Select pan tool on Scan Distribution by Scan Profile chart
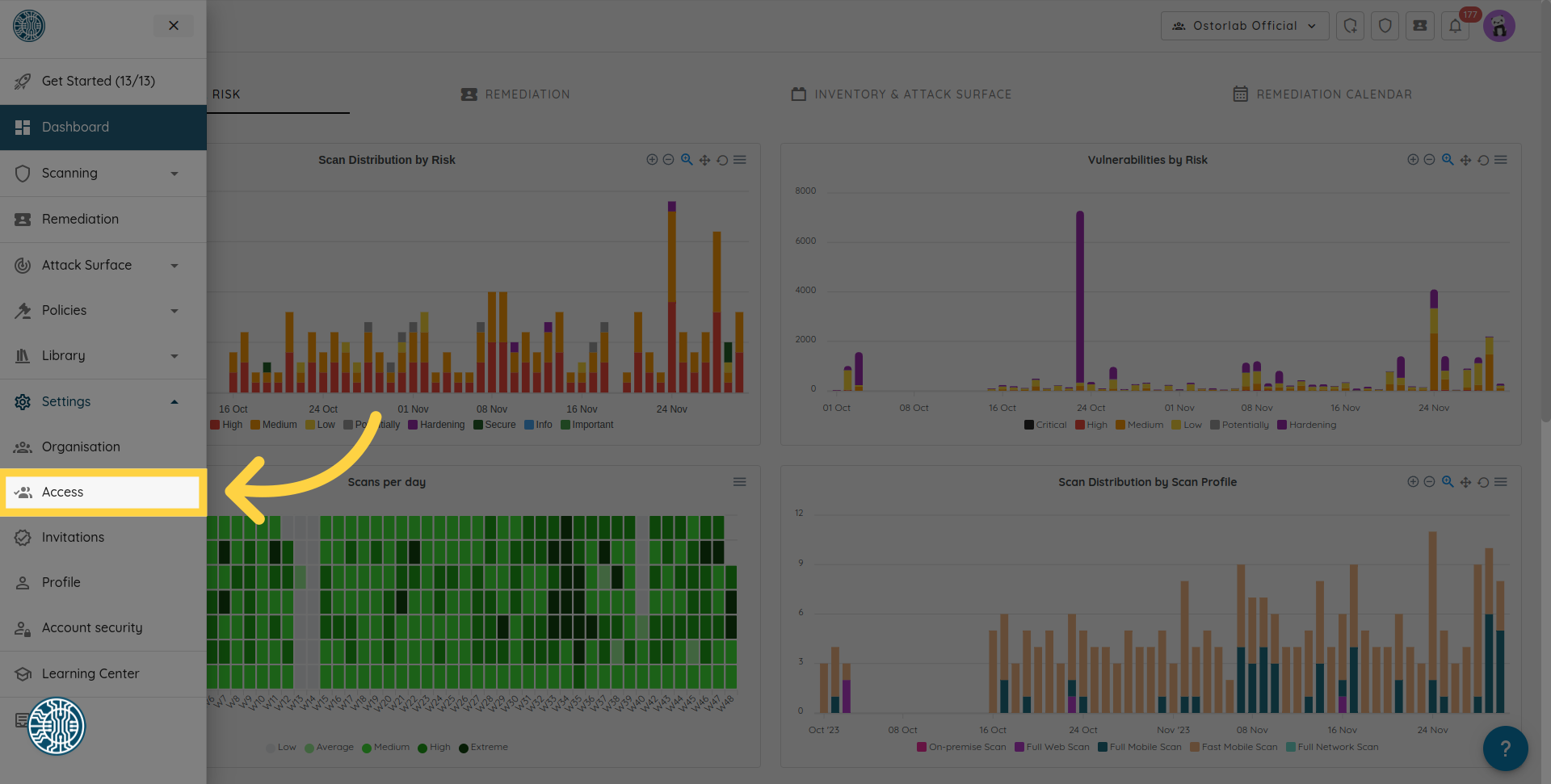1551x784 pixels. coord(1465,482)
